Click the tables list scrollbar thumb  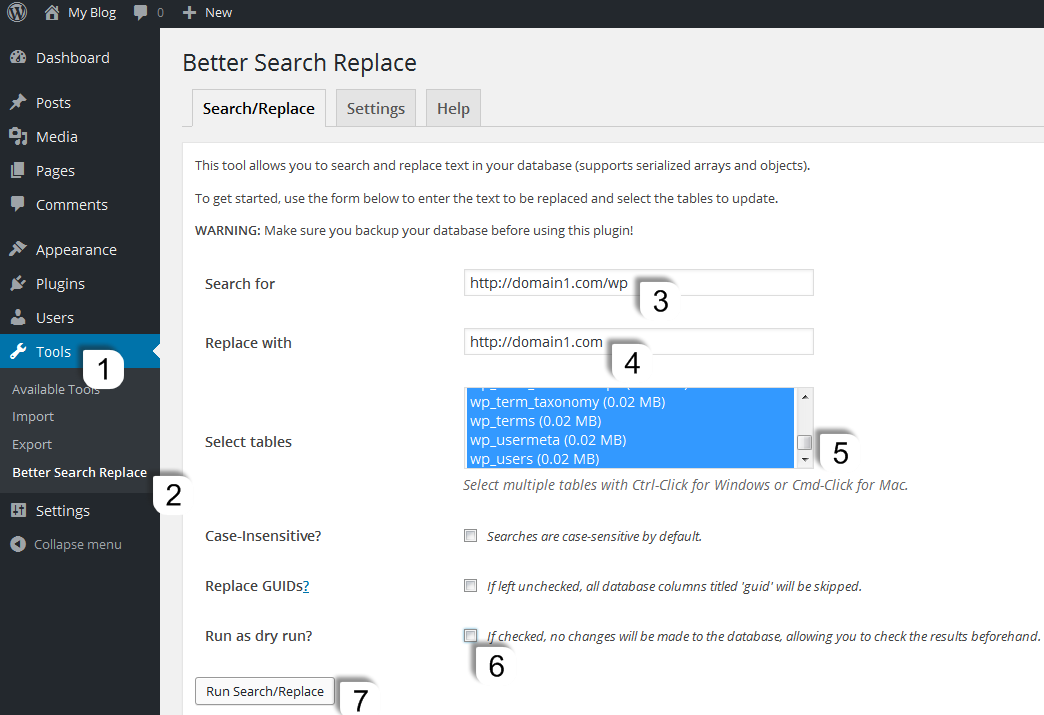tap(804, 442)
